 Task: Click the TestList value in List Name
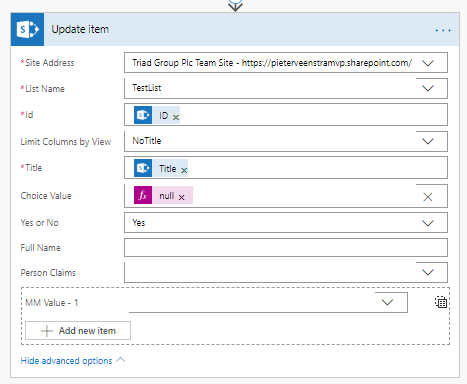pyautogui.click(x=147, y=88)
